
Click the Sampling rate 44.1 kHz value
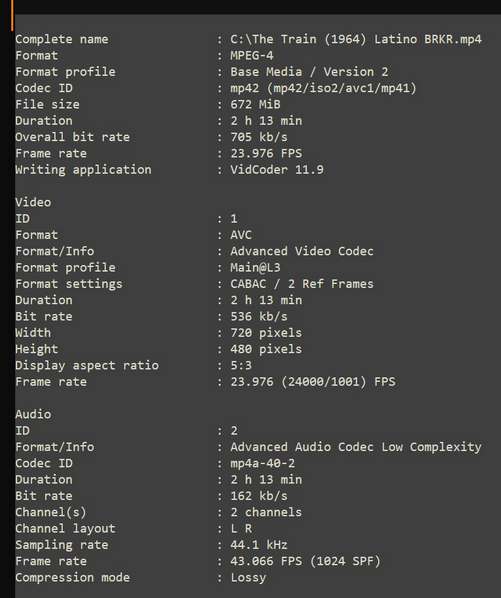click(259, 545)
